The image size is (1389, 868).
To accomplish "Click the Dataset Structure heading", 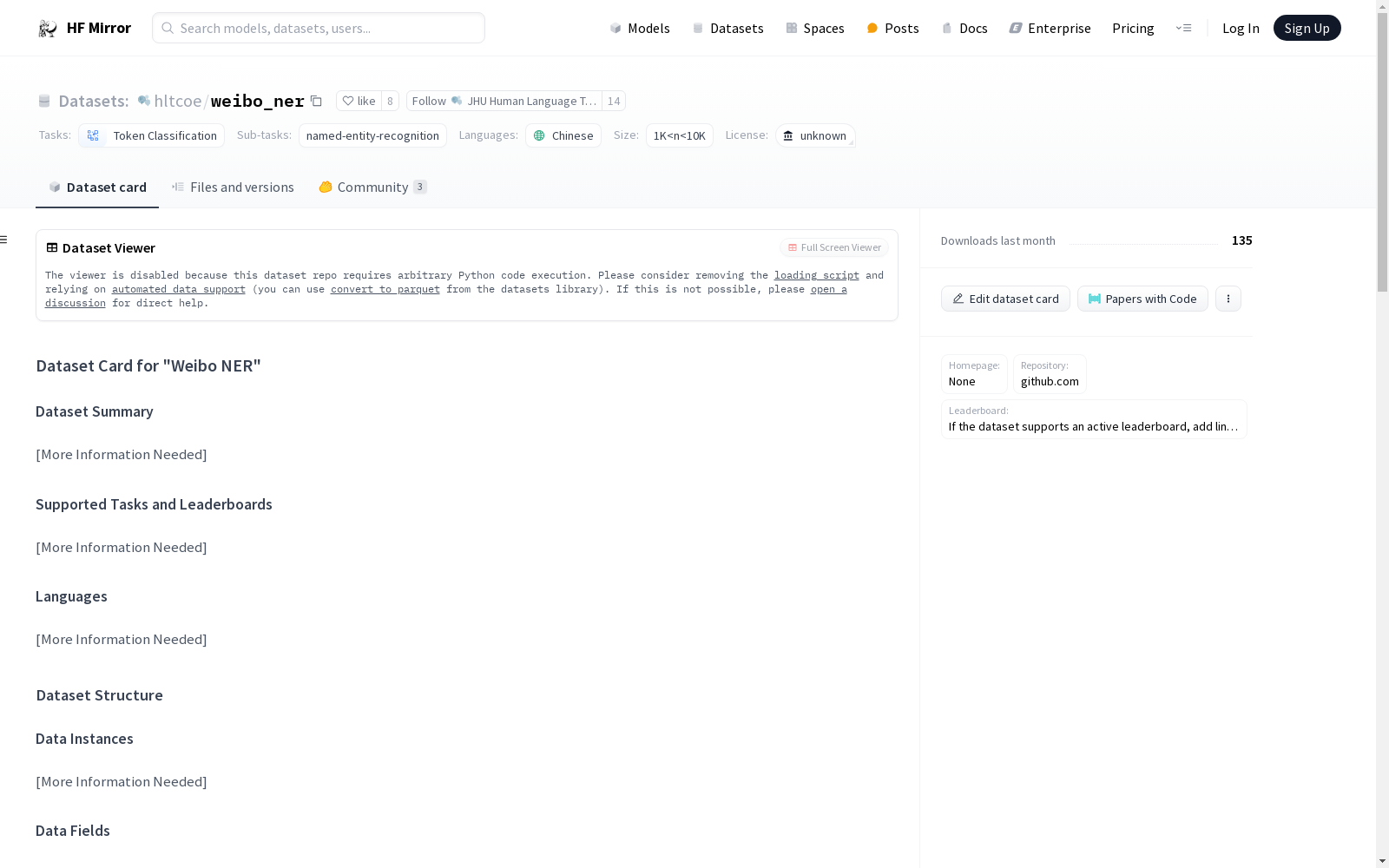I will click(x=99, y=695).
